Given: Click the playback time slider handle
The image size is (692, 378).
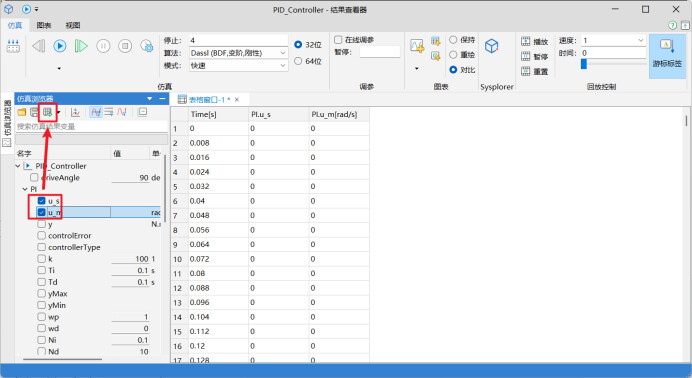Looking at the screenshot, I should (583, 64).
